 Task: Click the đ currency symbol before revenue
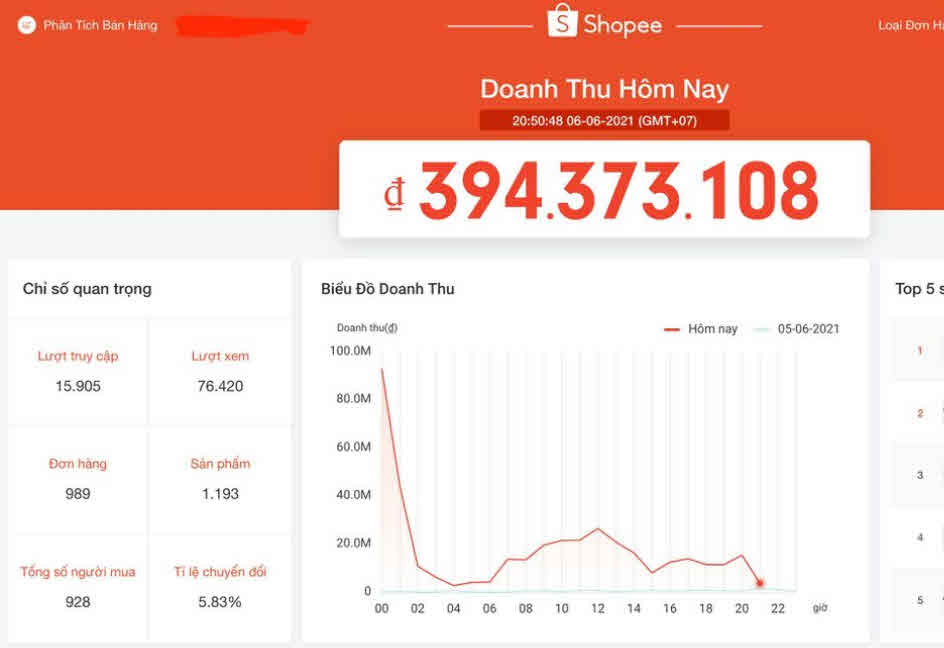pos(395,192)
